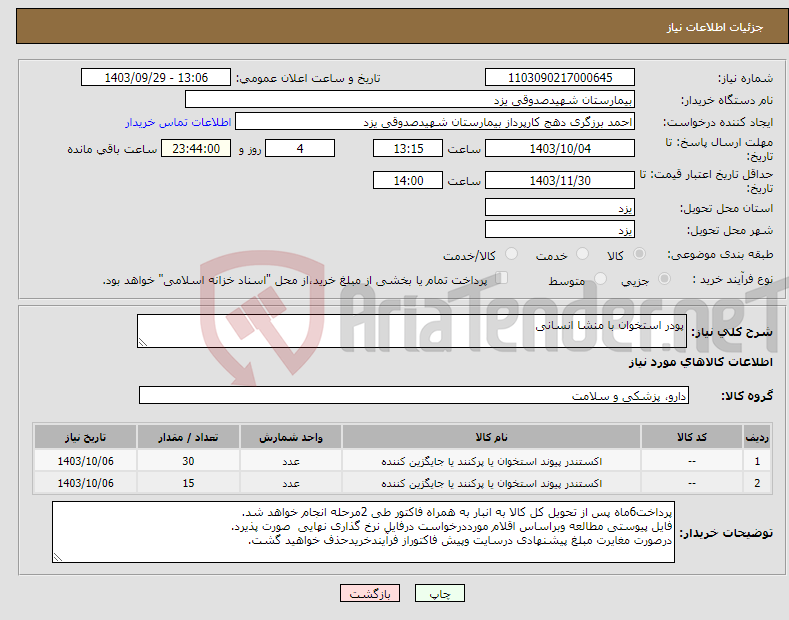This screenshot has height=620, width=789.
Task: Open the اطلاعات تماس خریدار link
Action: tap(178, 122)
